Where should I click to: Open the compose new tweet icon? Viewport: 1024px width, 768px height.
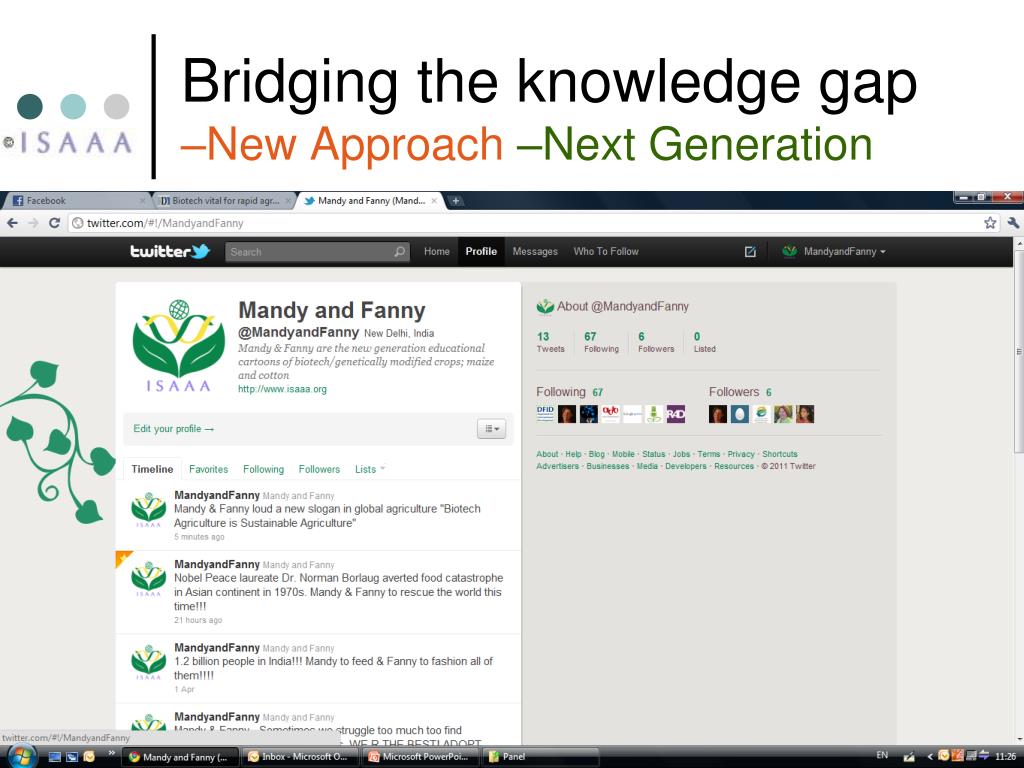[750, 251]
